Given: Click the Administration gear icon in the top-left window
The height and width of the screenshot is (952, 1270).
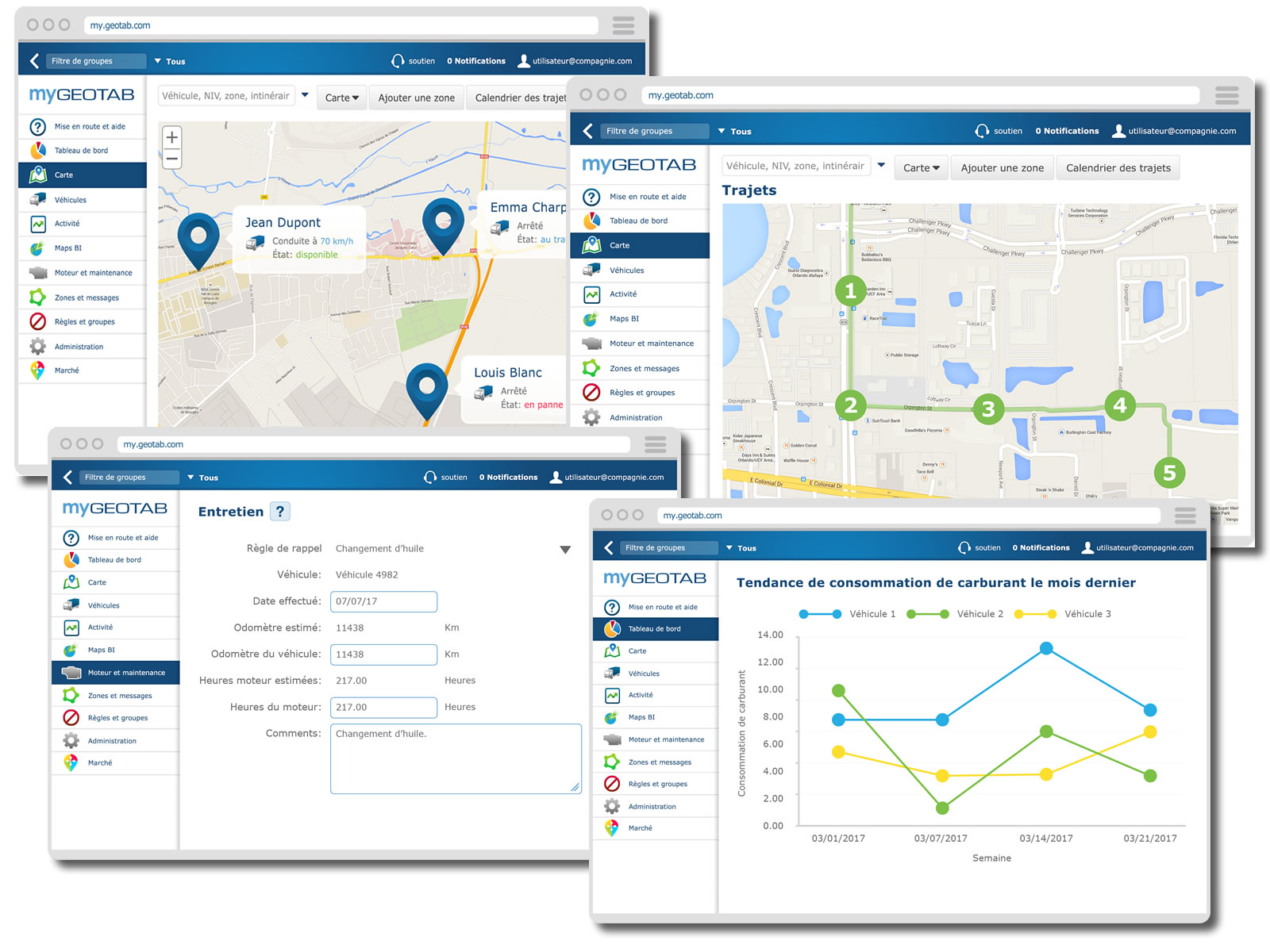Looking at the screenshot, I should 38,347.
